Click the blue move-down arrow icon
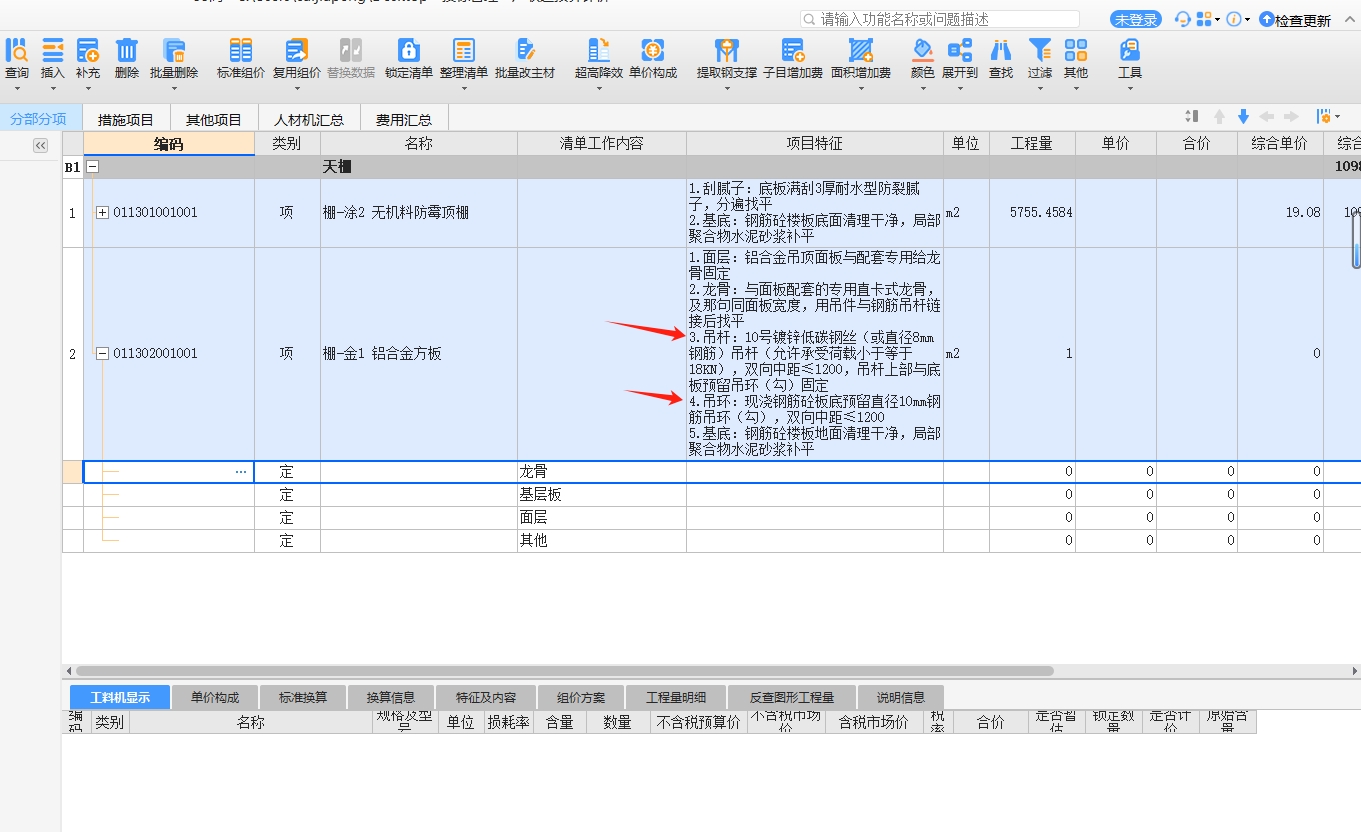 1243,117
